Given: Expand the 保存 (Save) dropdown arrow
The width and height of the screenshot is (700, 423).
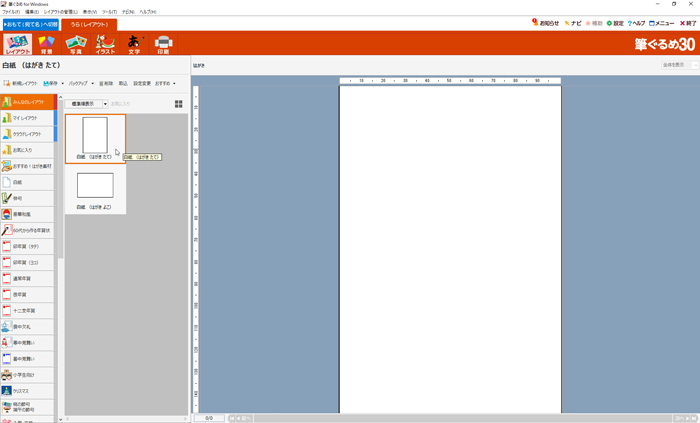Looking at the screenshot, I should point(63,84).
